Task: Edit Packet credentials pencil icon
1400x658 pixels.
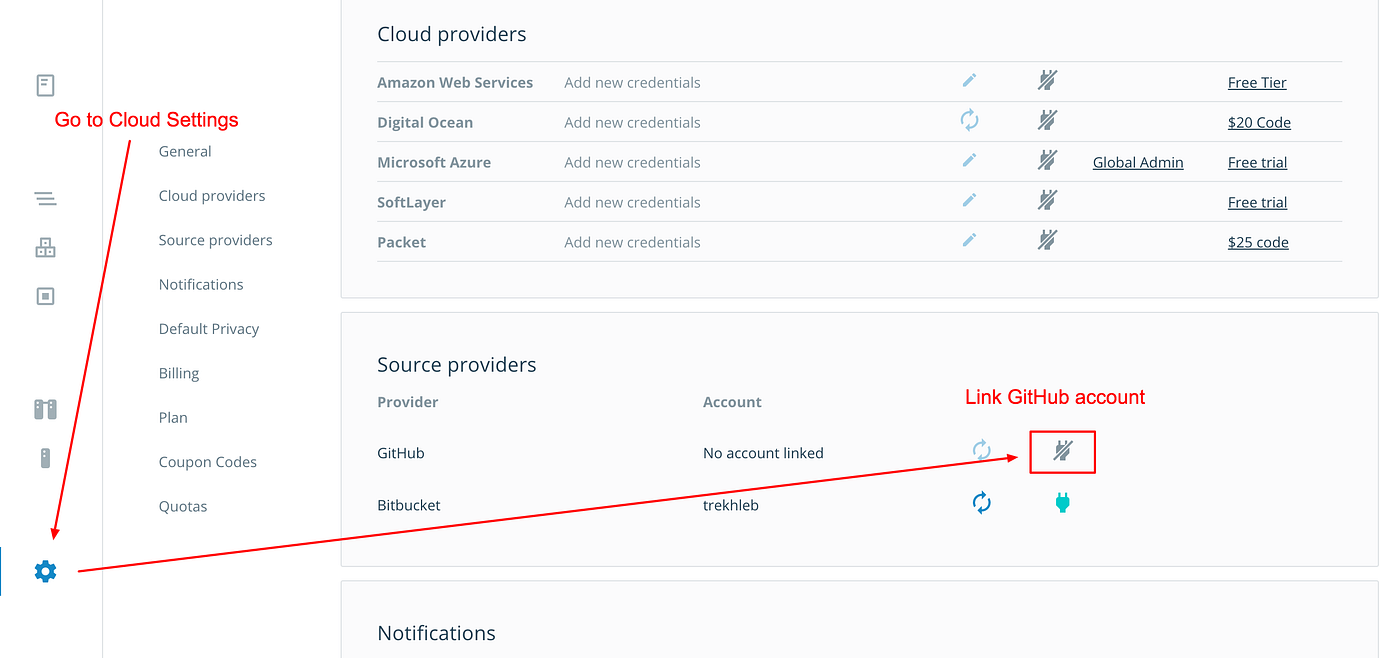Action: pyautogui.click(x=969, y=240)
